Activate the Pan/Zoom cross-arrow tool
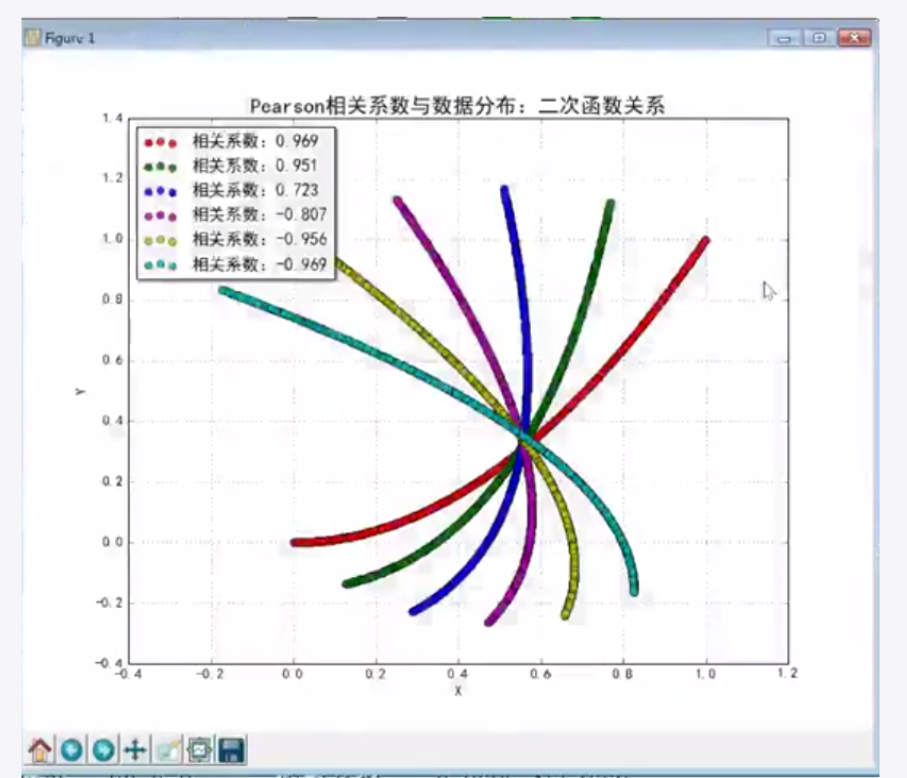 pos(133,745)
